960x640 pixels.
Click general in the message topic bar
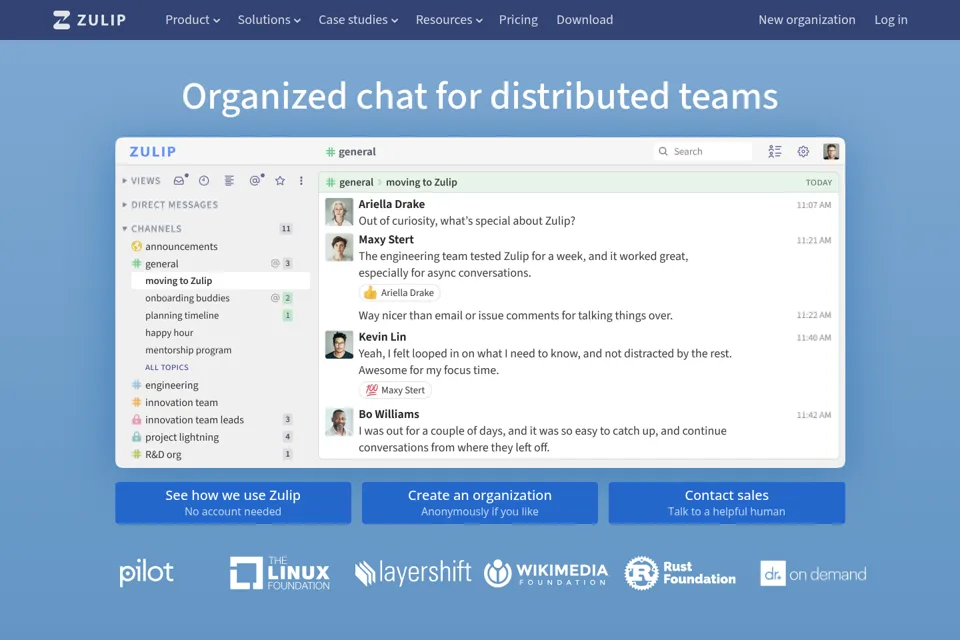[356, 182]
